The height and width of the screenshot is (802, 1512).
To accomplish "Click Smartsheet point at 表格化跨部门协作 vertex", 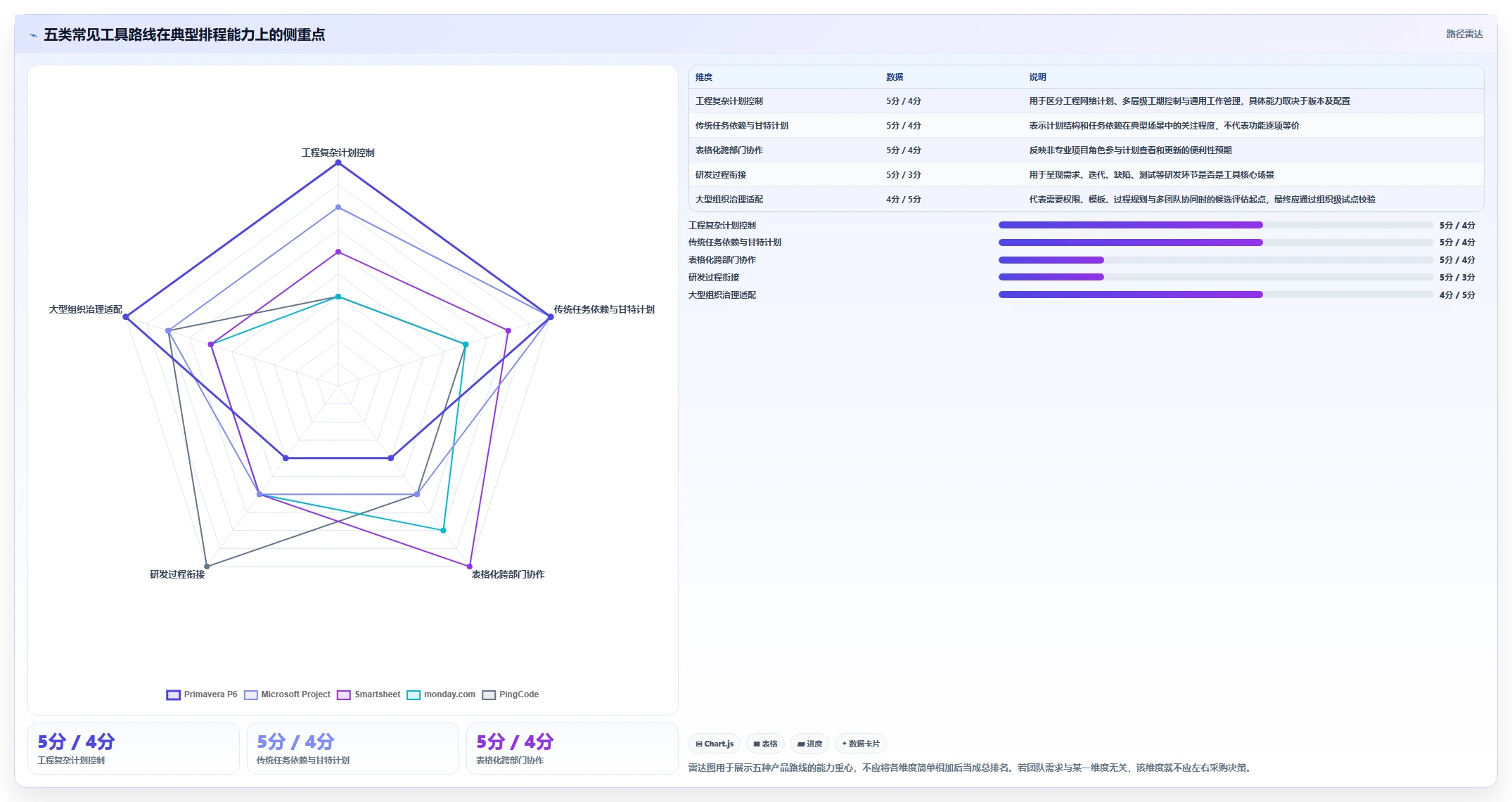I will click(x=470, y=567).
